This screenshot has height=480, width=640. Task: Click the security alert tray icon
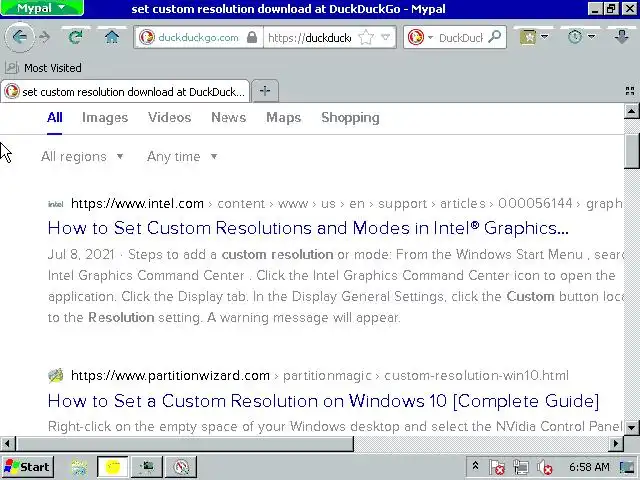pos(497,467)
